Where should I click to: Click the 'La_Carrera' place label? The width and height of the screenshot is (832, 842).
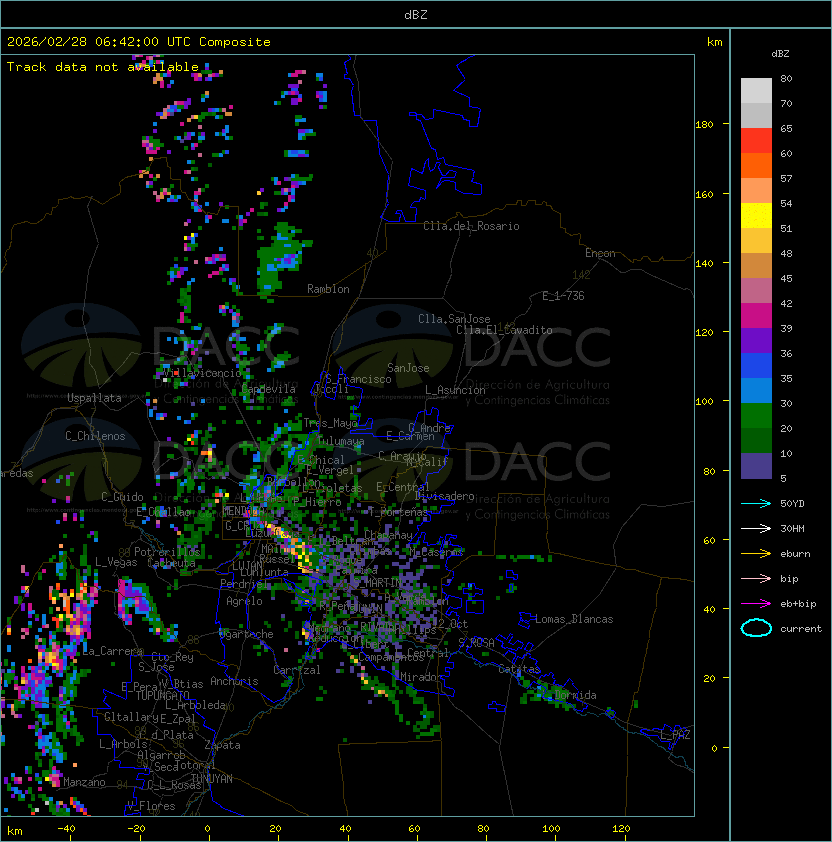pos(112,651)
